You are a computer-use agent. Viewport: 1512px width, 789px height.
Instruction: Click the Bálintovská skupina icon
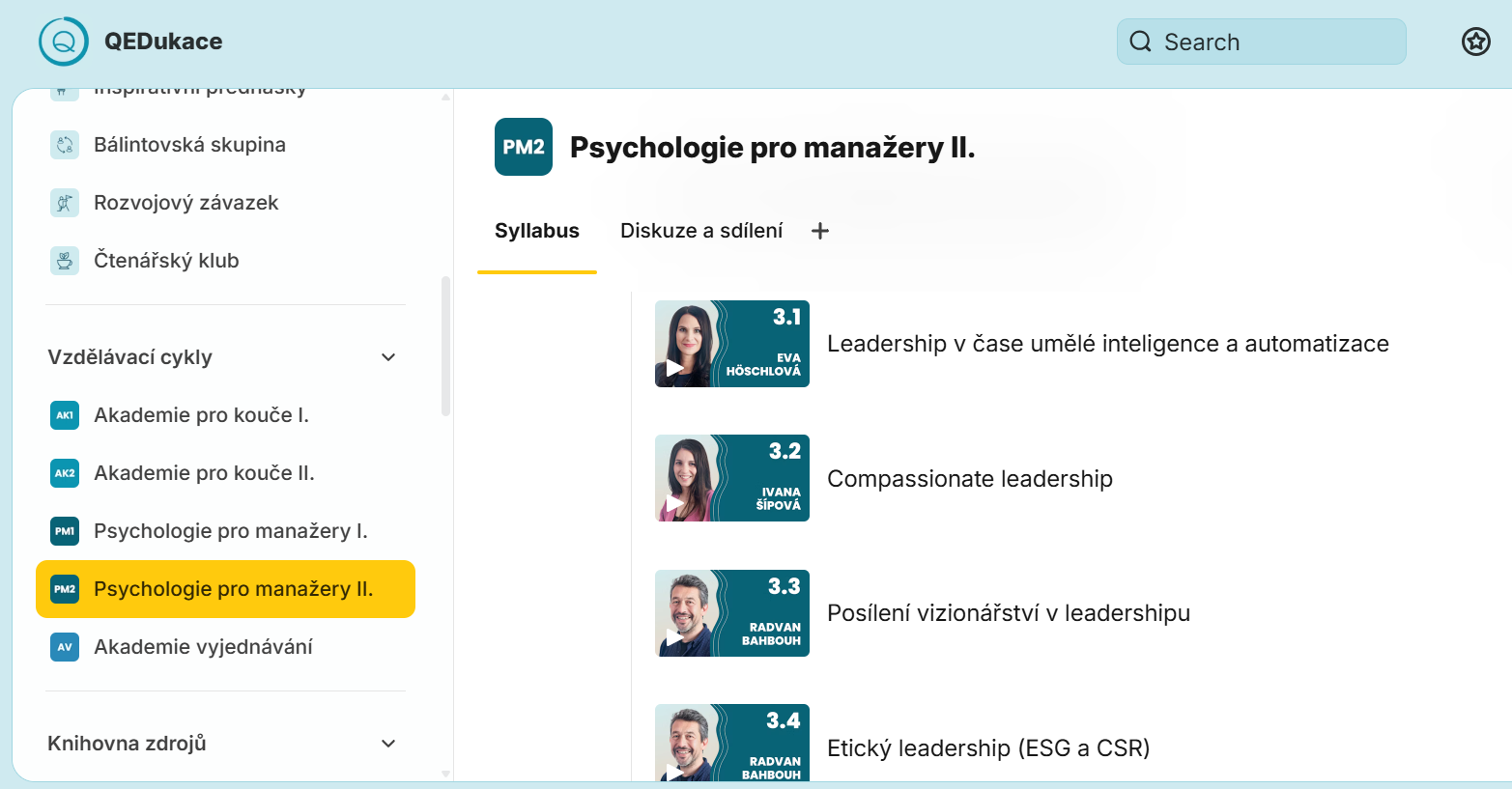click(x=64, y=144)
